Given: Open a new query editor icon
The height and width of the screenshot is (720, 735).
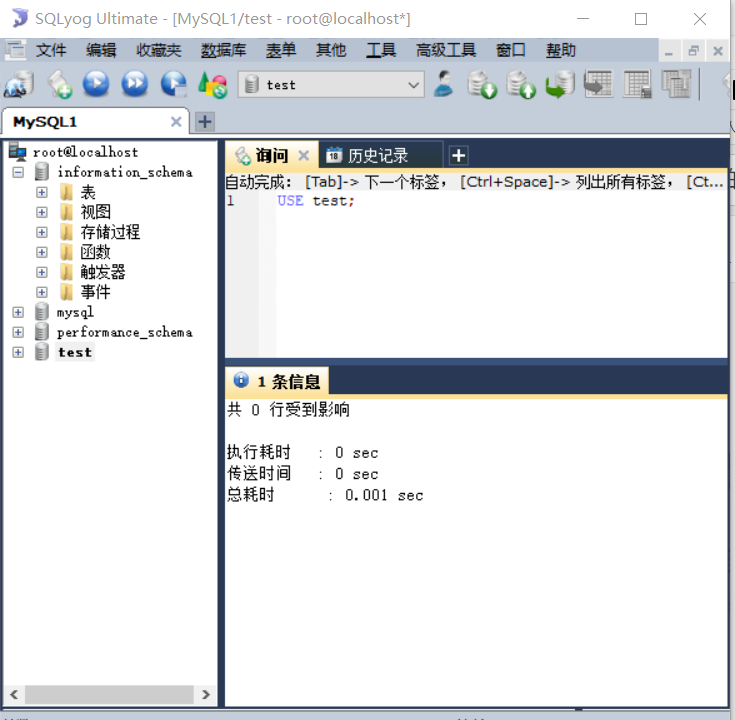Looking at the screenshot, I should click(x=60, y=84).
